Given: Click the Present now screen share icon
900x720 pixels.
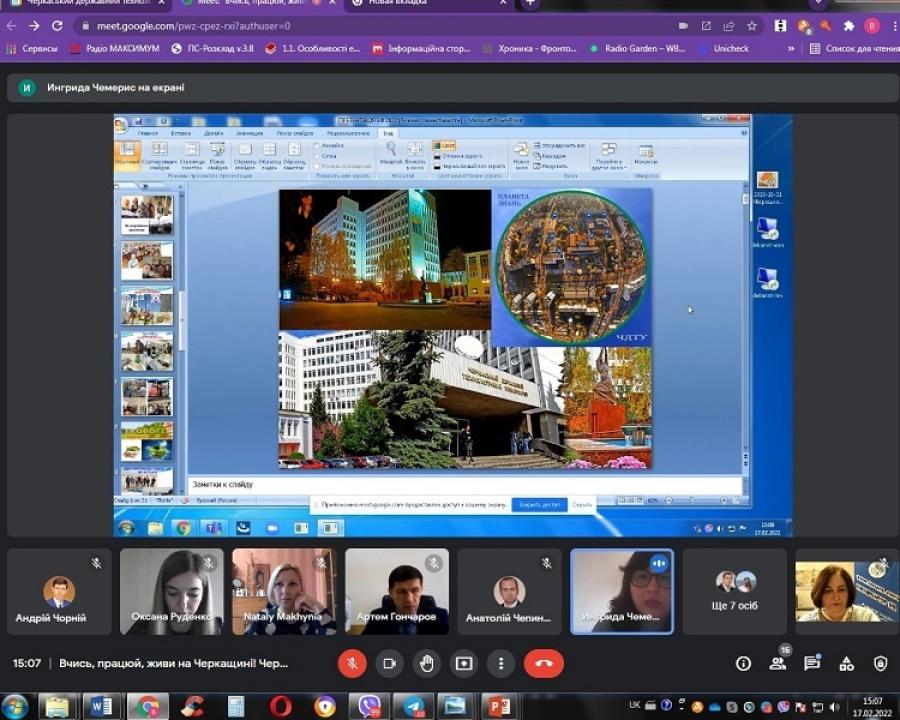Looking at the screenshot, I should pos(464,664).
